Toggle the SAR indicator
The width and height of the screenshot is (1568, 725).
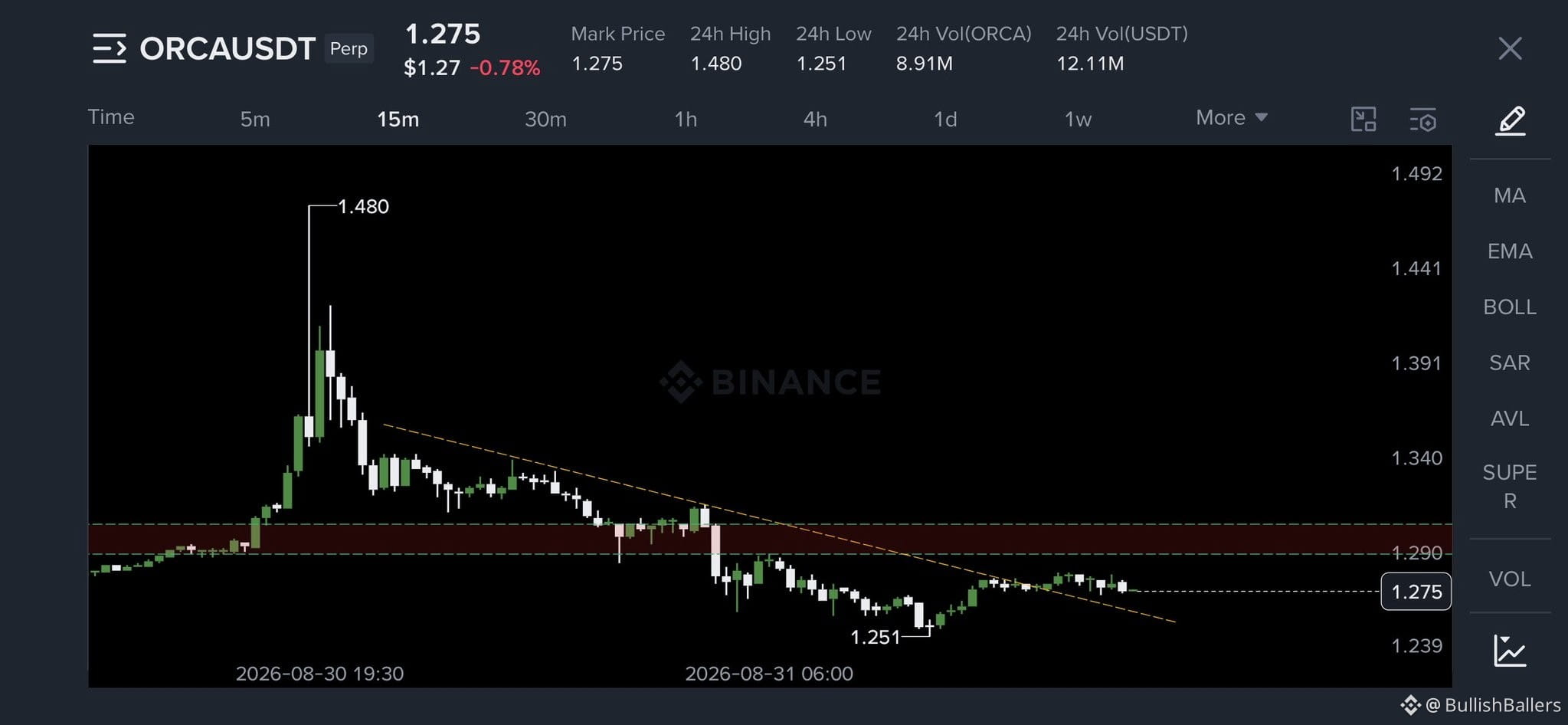coord(1510,362)
